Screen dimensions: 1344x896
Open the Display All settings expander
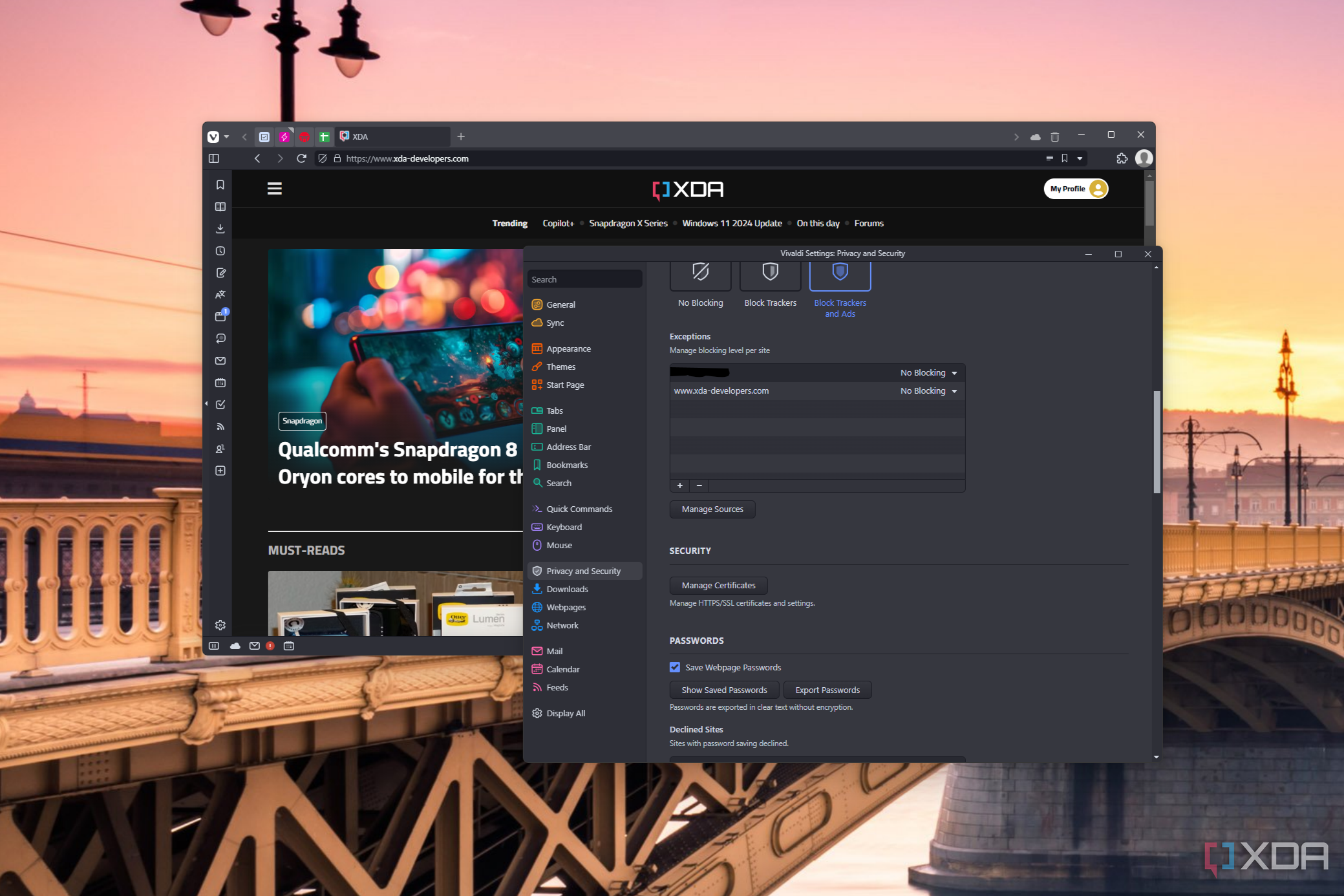pos(565,713)
